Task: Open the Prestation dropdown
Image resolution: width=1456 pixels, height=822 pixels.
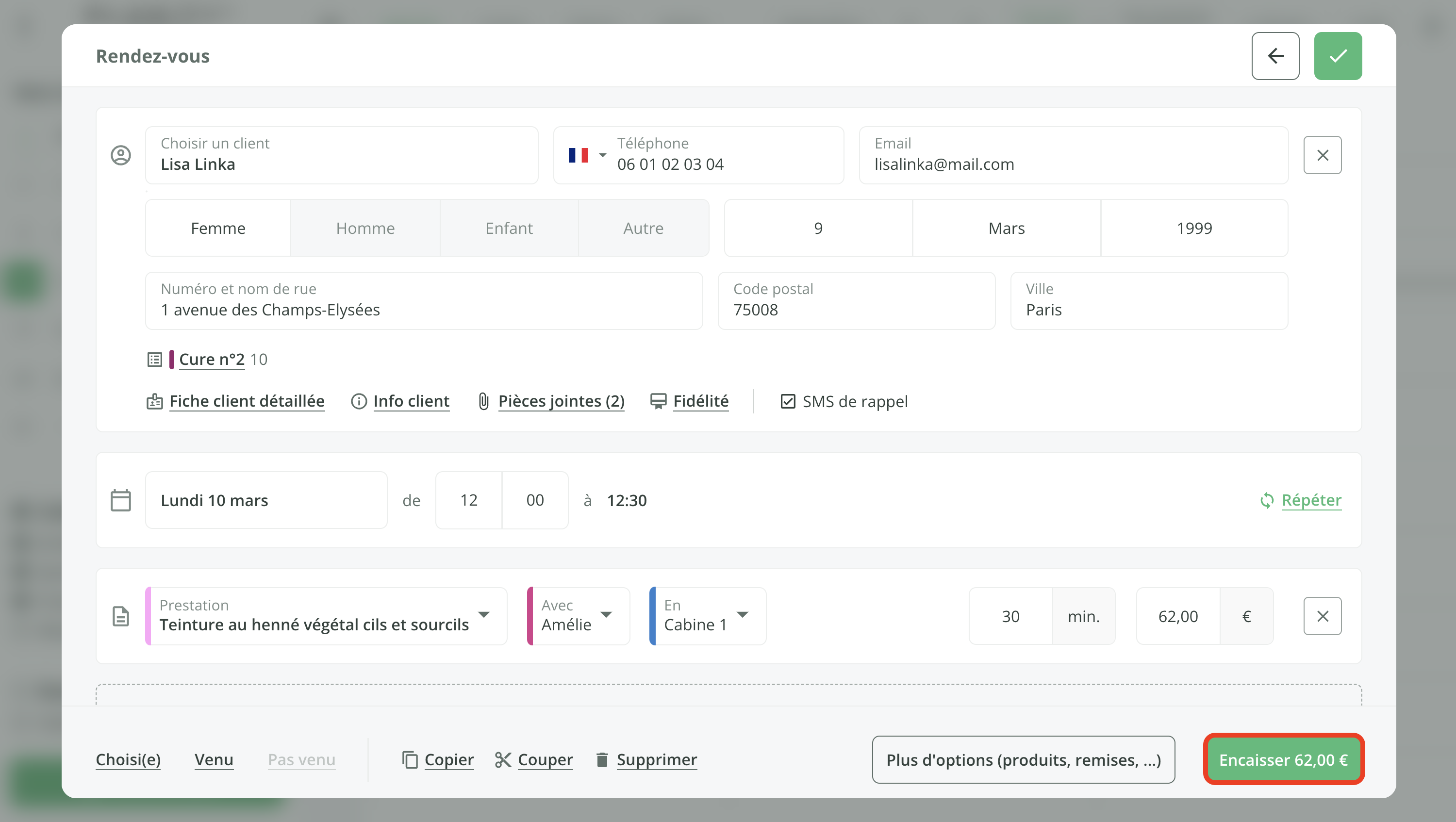Action: pyautogui.click(x=484, y=616)
